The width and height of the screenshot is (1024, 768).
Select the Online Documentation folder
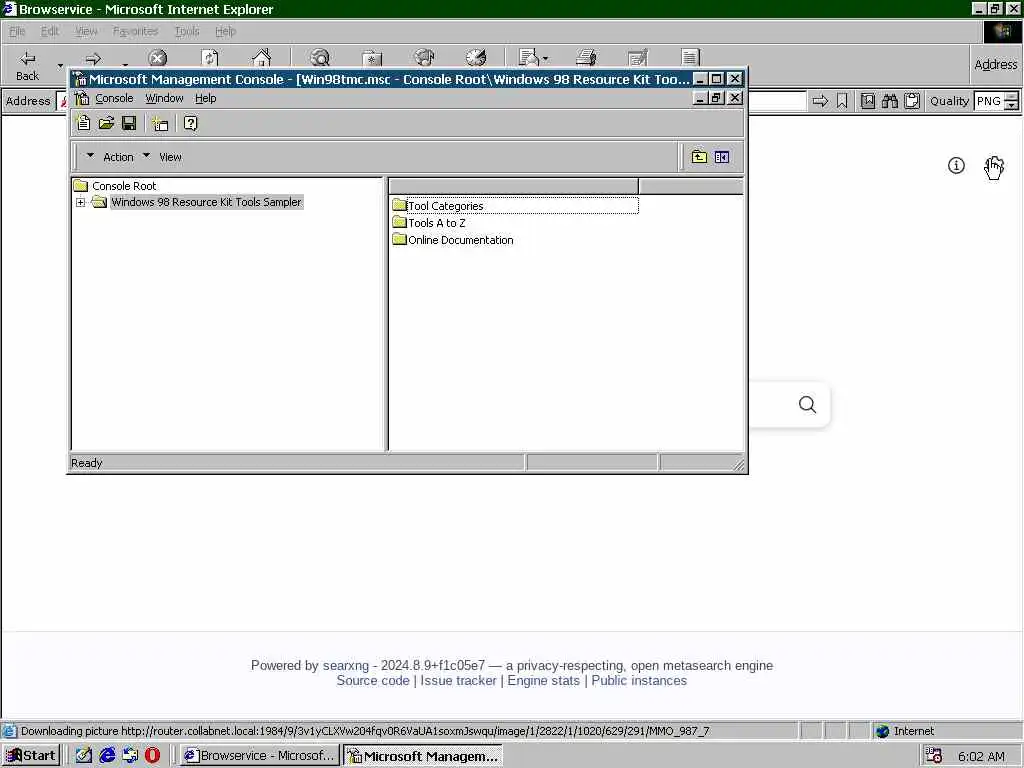tap(460, 240)
